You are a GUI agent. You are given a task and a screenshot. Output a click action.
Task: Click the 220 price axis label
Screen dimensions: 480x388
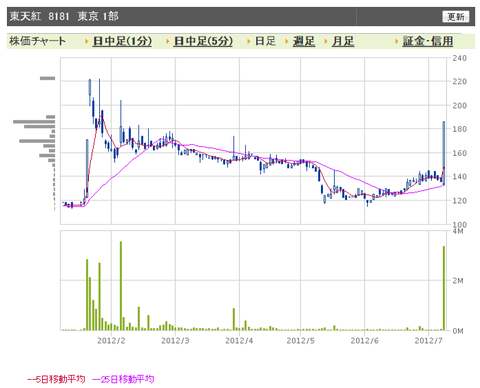tap(459, 81)
